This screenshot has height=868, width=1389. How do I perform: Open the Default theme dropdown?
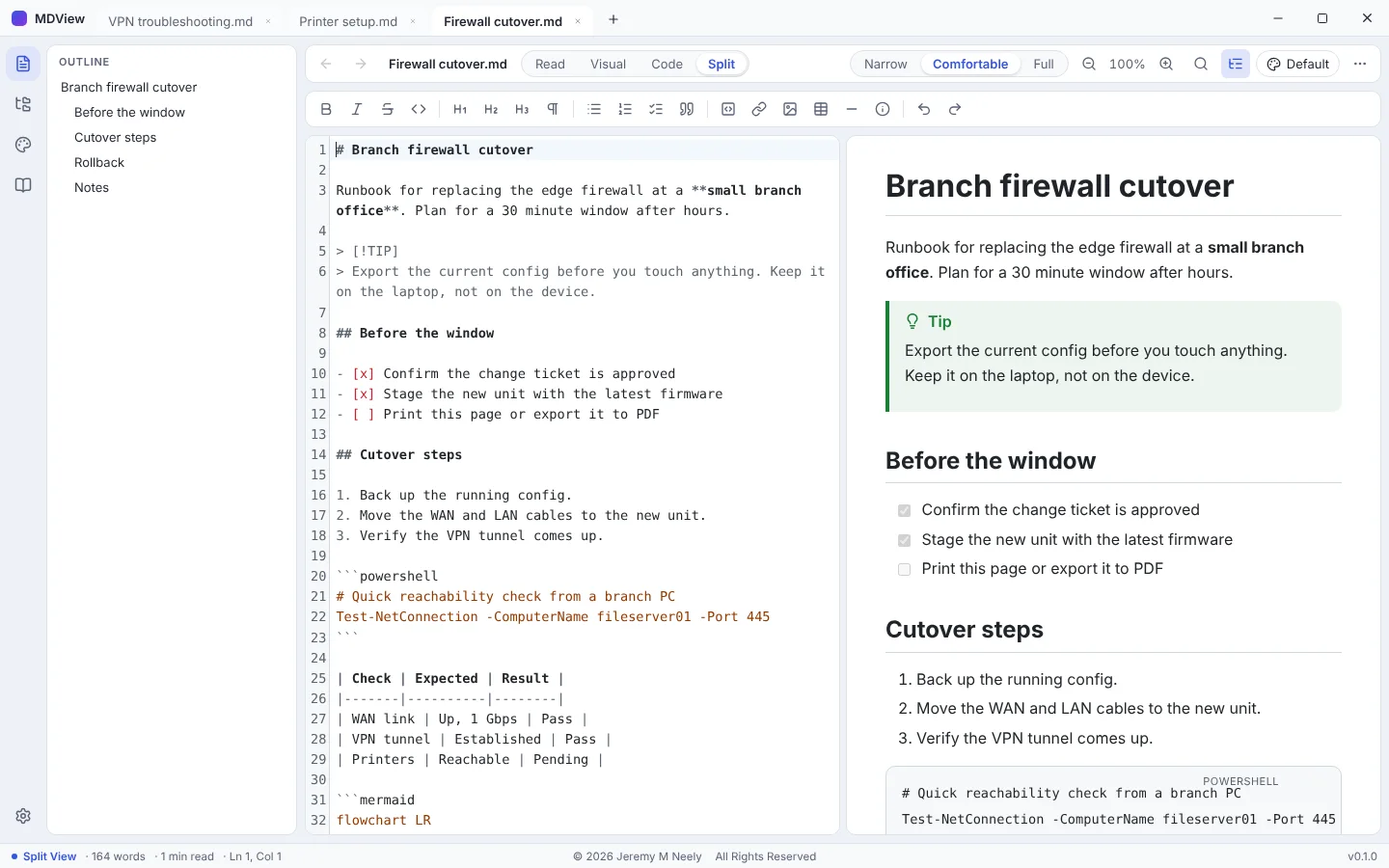pos(1297,64)
